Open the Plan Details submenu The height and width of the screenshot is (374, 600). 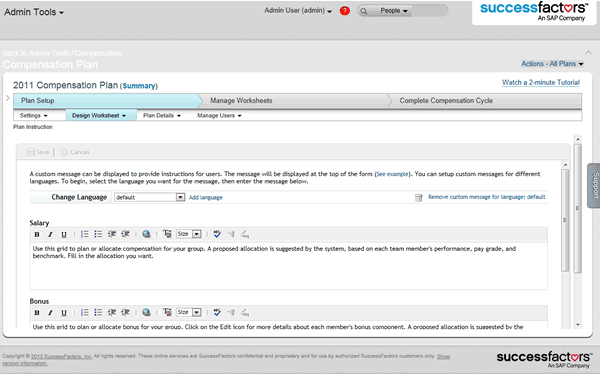coord(162,116)
